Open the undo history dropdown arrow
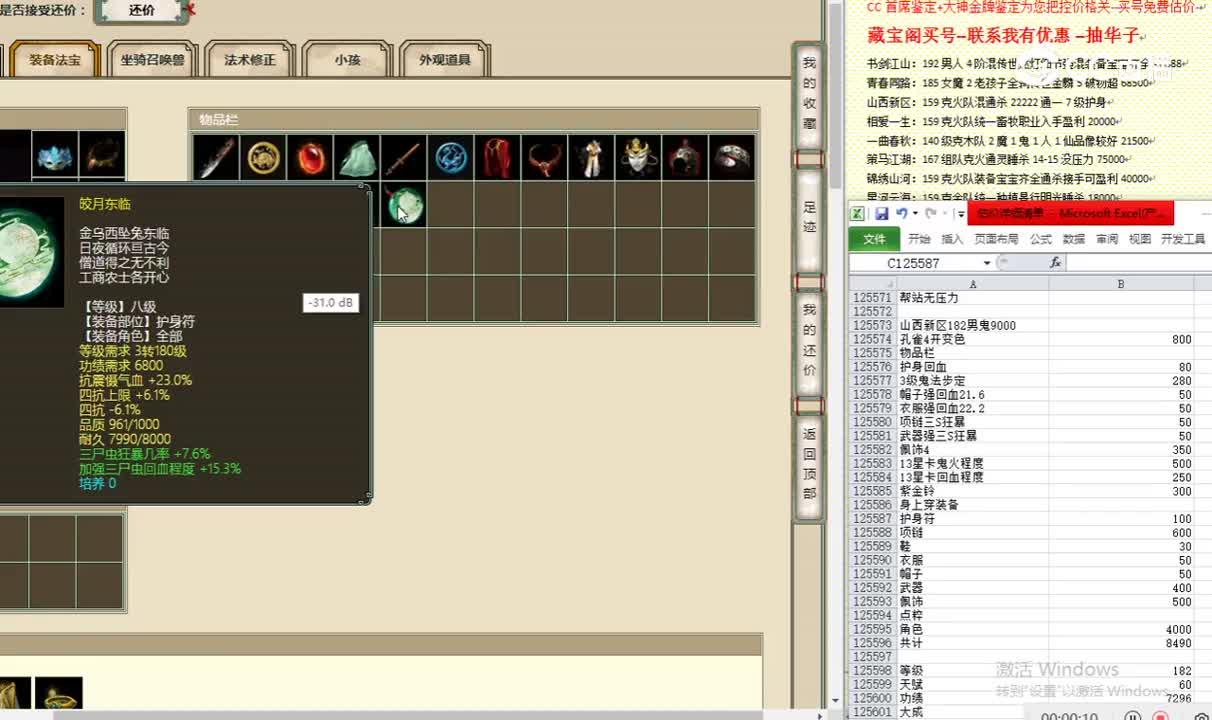Screen dimensions: 1212x720 [915, 214]
